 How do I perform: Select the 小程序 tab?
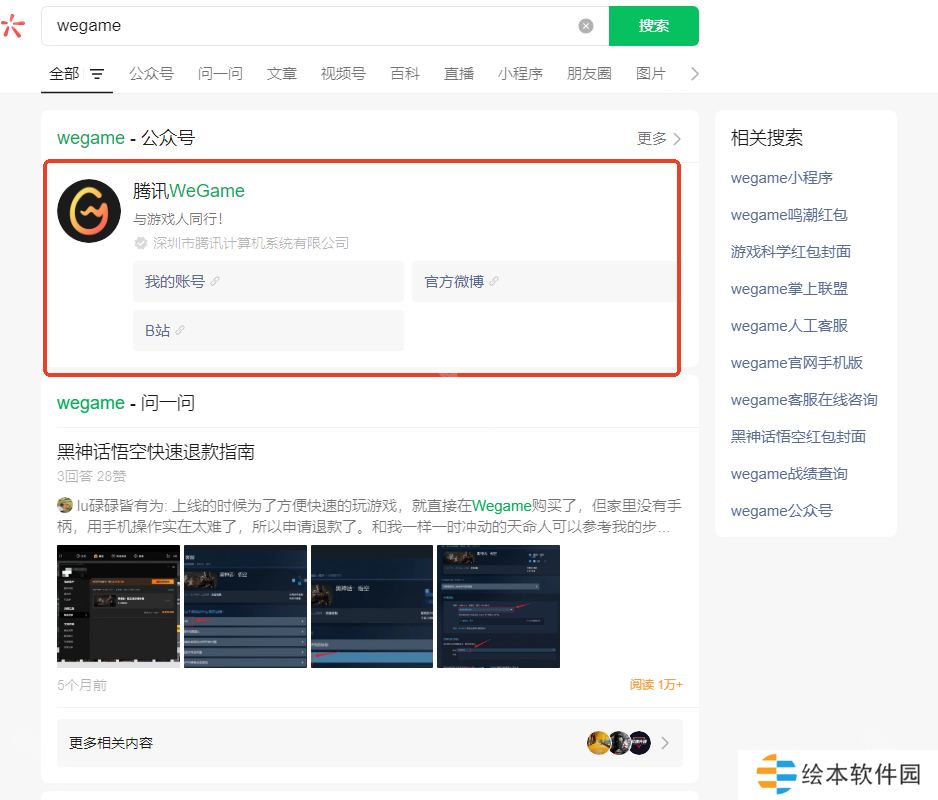point(520,74)
